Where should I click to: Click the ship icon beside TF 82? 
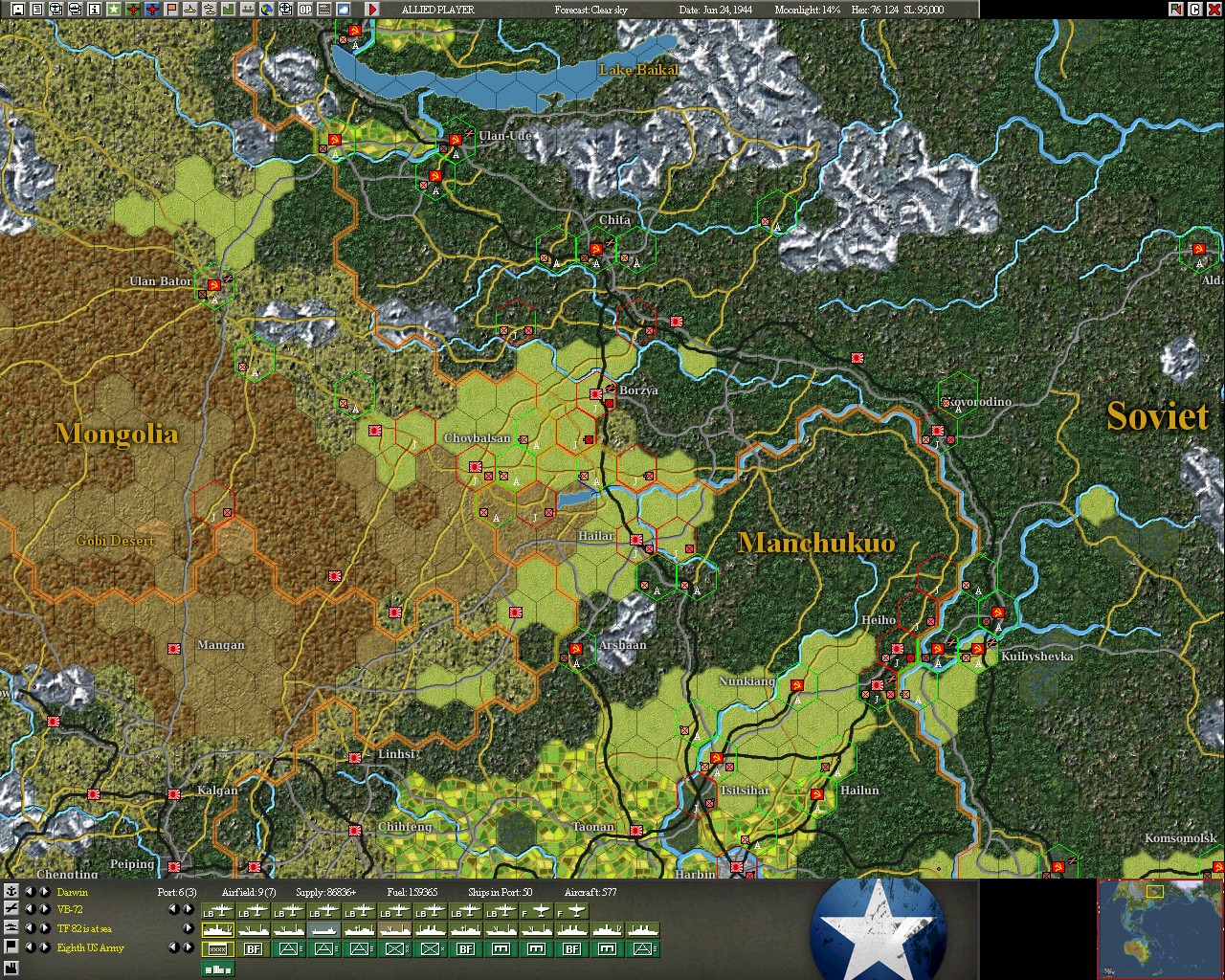(x=11, y=927)
